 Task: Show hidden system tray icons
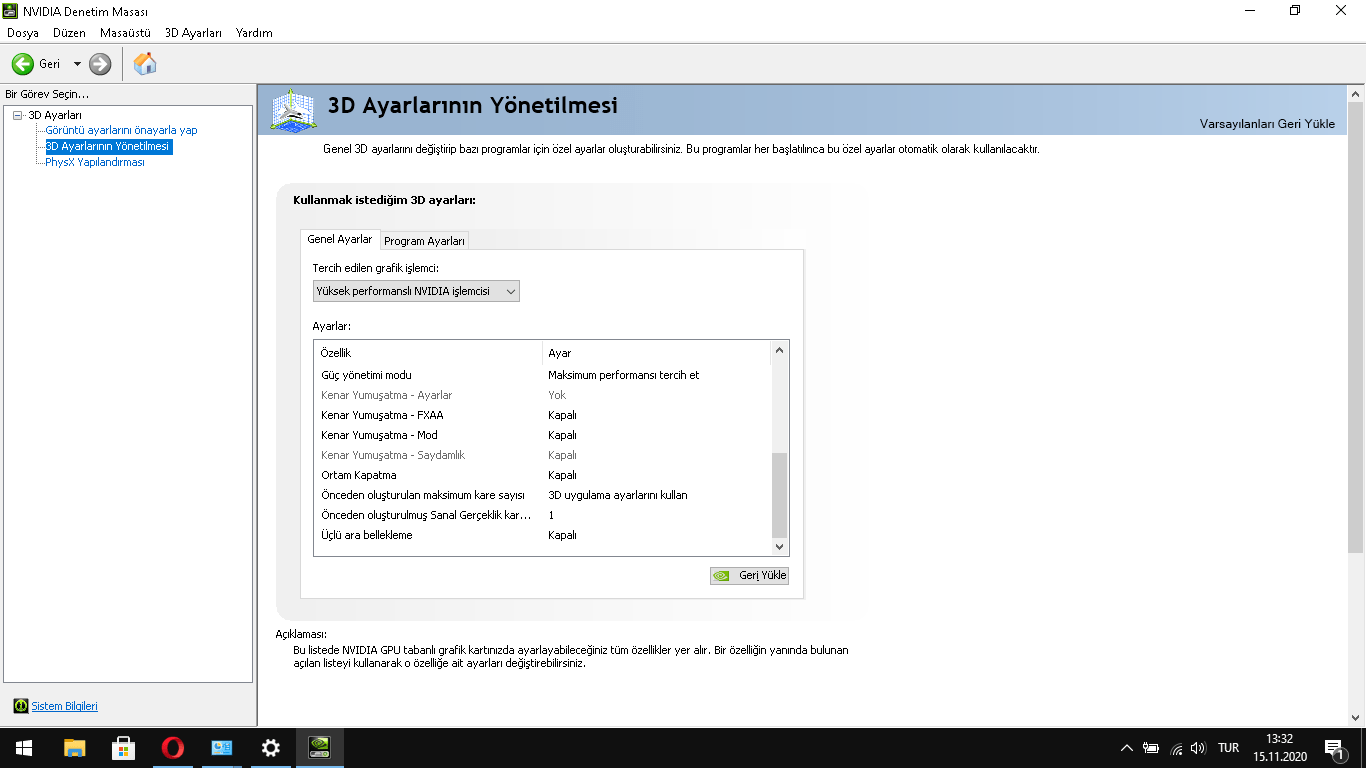pos(1127,748)
